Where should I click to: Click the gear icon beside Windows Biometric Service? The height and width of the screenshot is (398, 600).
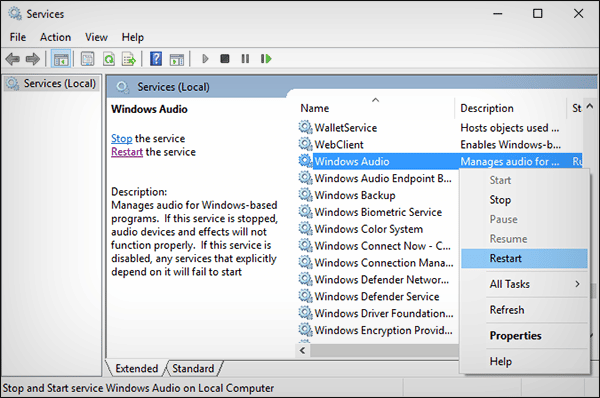305,211
